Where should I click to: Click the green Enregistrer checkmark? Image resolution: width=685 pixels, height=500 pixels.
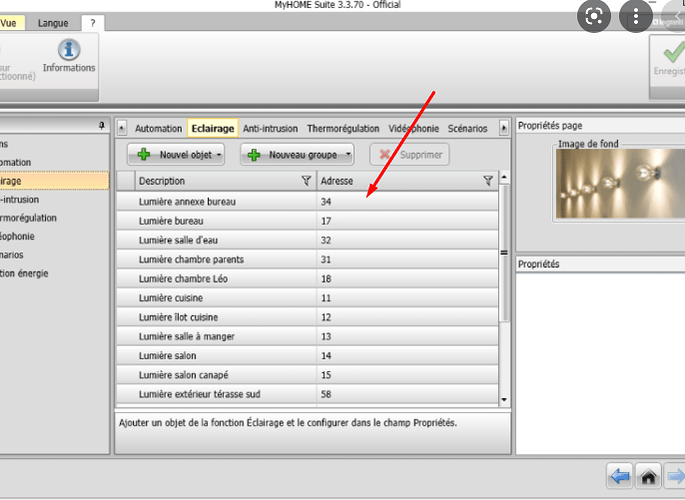(x=673, y=52)
